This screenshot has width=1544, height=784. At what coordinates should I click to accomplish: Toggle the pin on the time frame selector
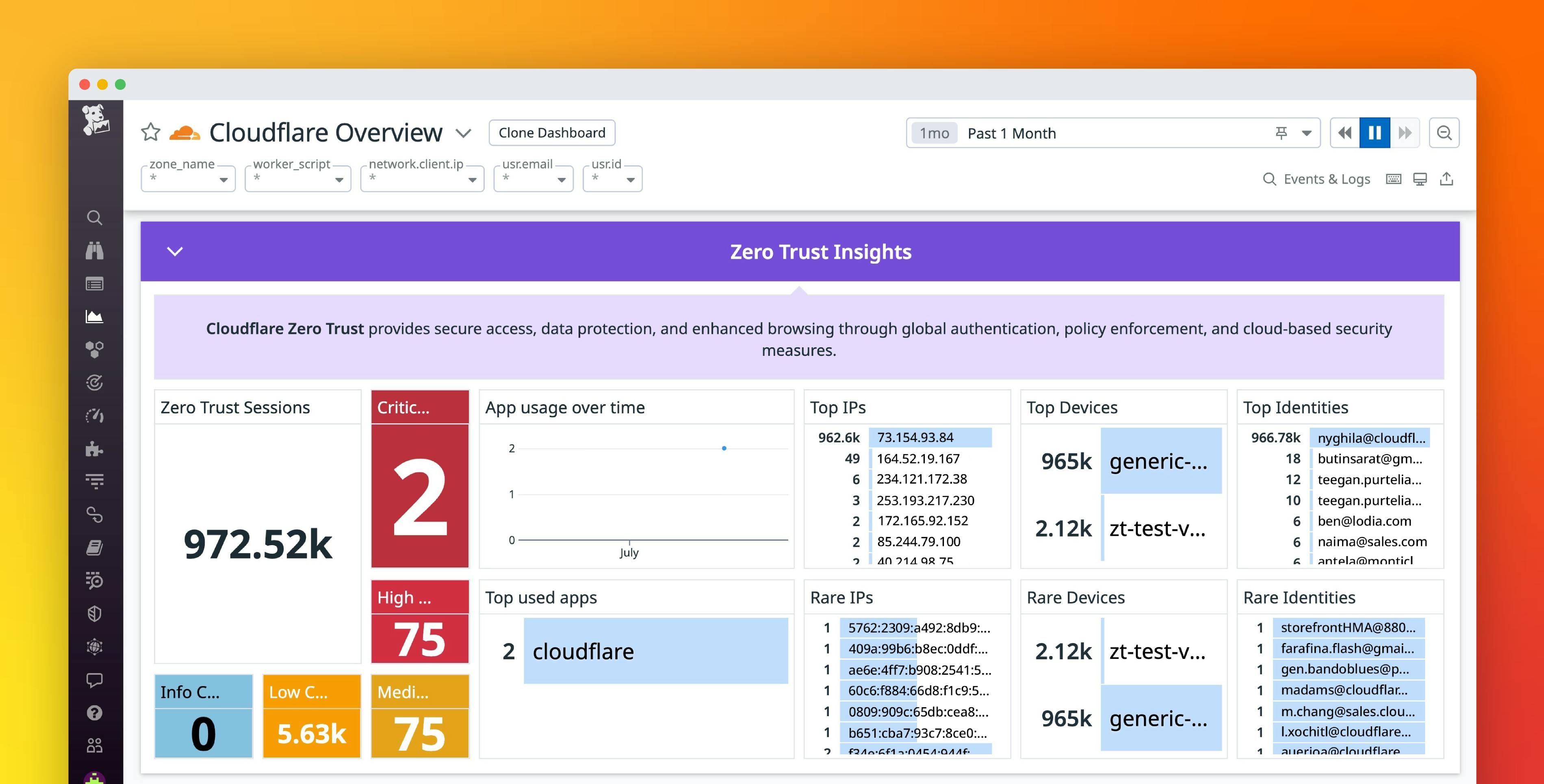[1281, 132]
